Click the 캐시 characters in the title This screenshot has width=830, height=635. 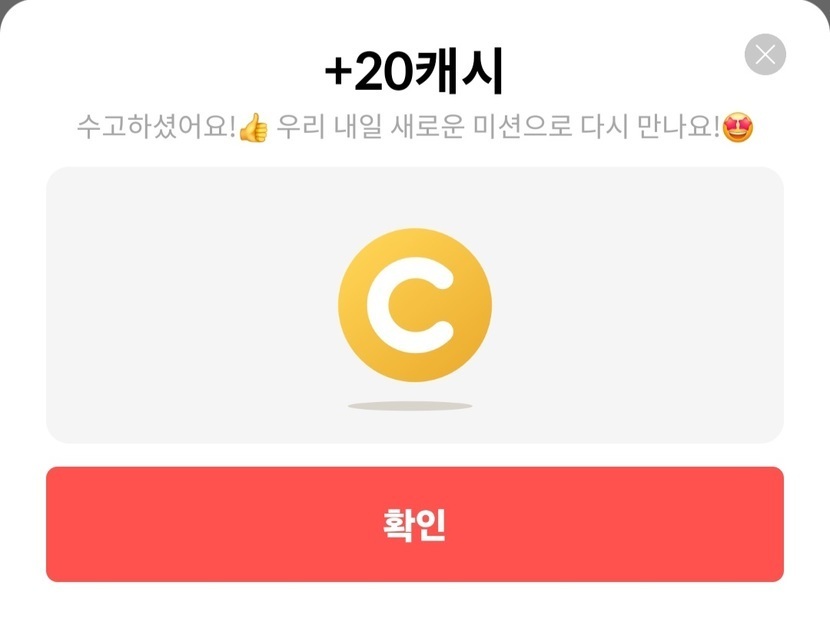(458, 71)
